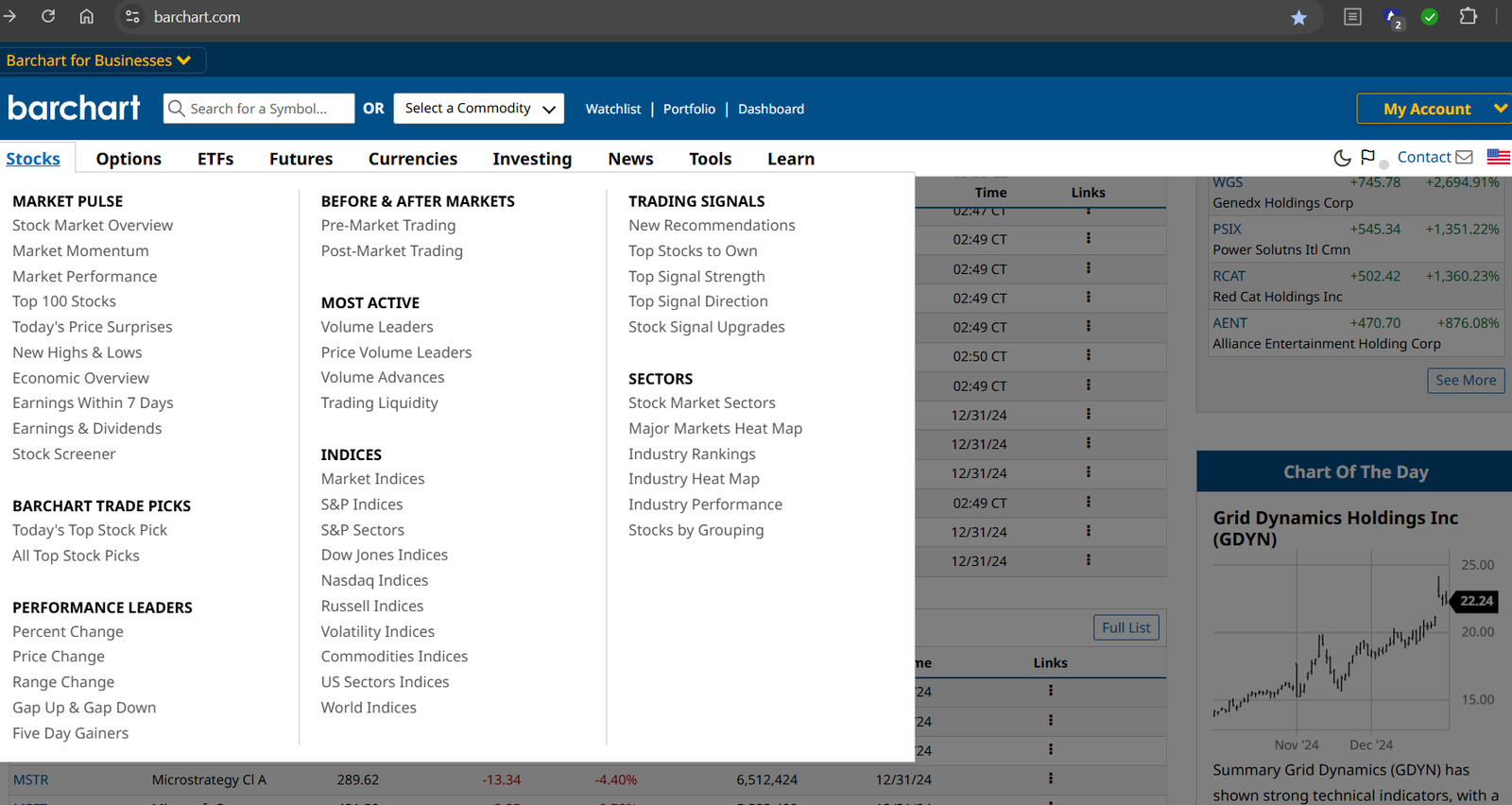Open the ETFs menu

tap(215, 159)
